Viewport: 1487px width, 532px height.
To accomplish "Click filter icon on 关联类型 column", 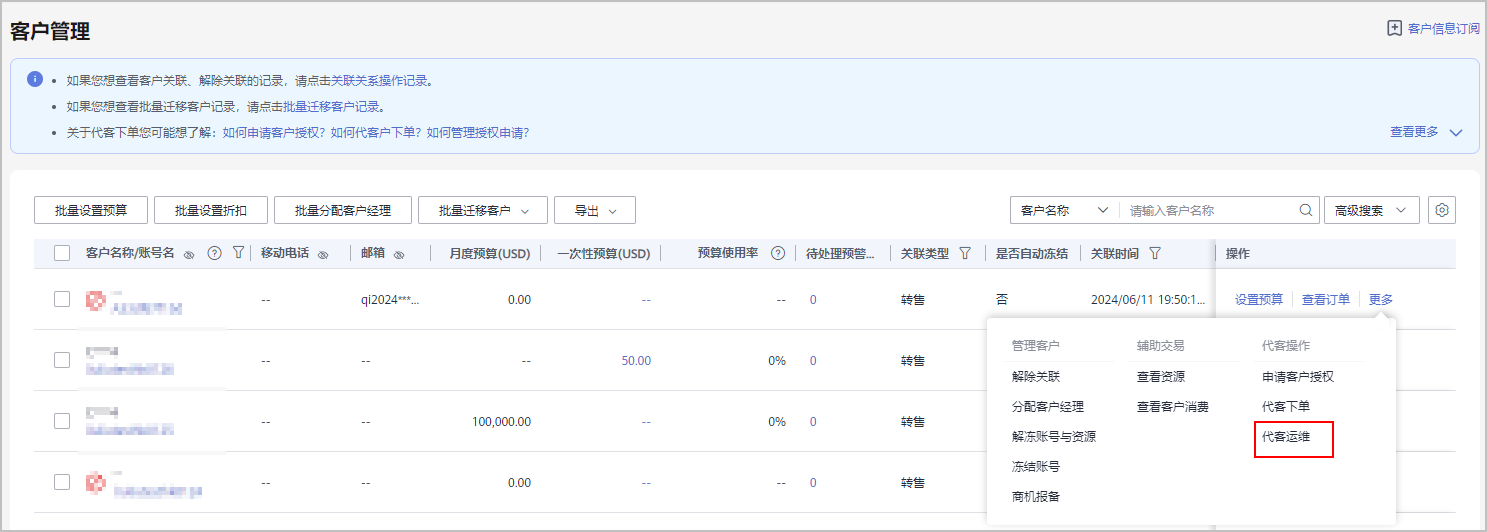I will tap(965, 254).
